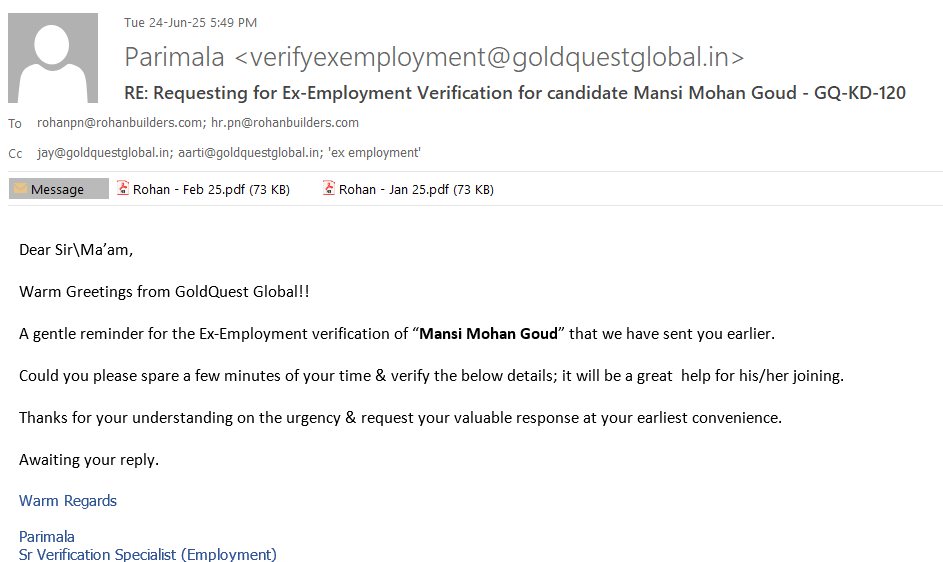The width and height of the screenshot is (943, 562).
Task: Click the To field label
Action: coord(15,124)
